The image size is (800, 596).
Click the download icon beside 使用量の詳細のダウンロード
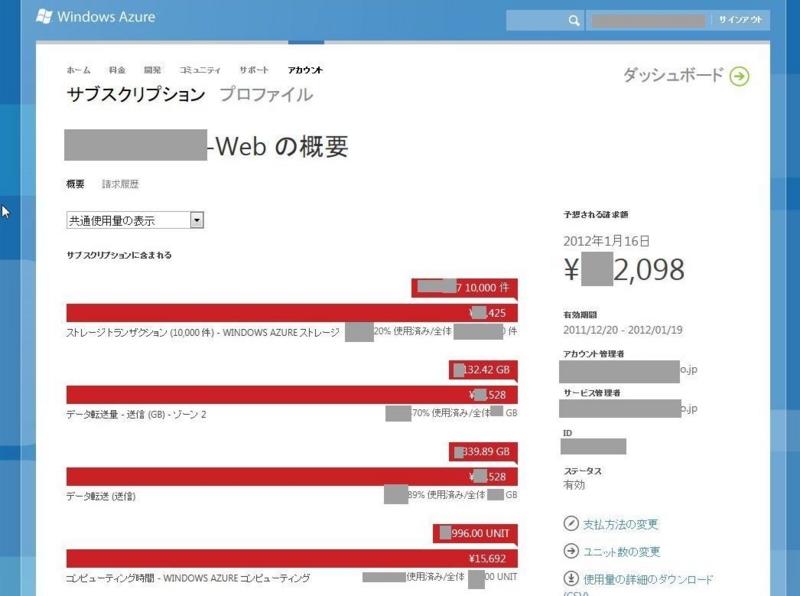(x=570, y=579)
